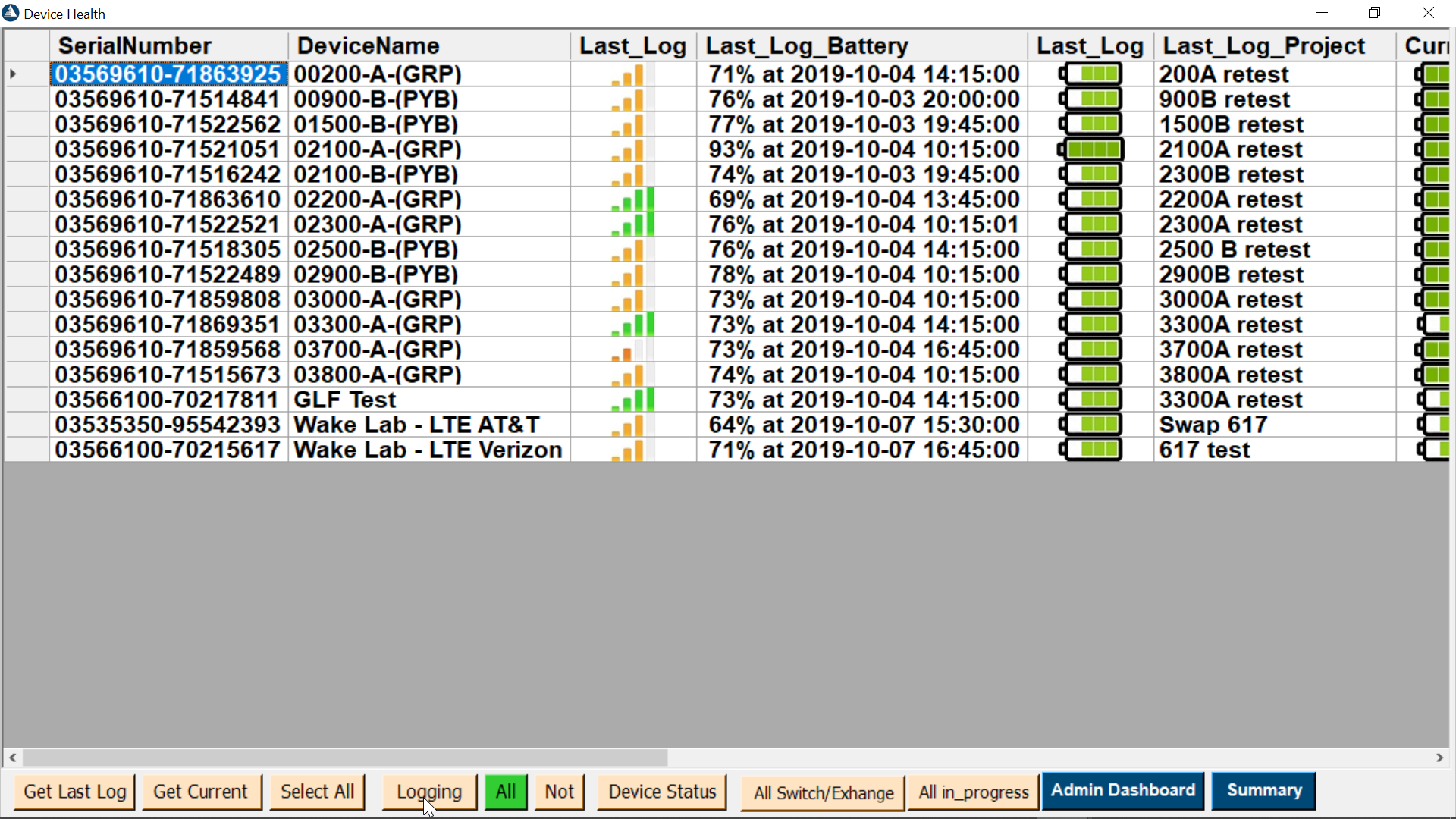Toggle the green All filter button
1456x819 pixels.
[505, 792]
